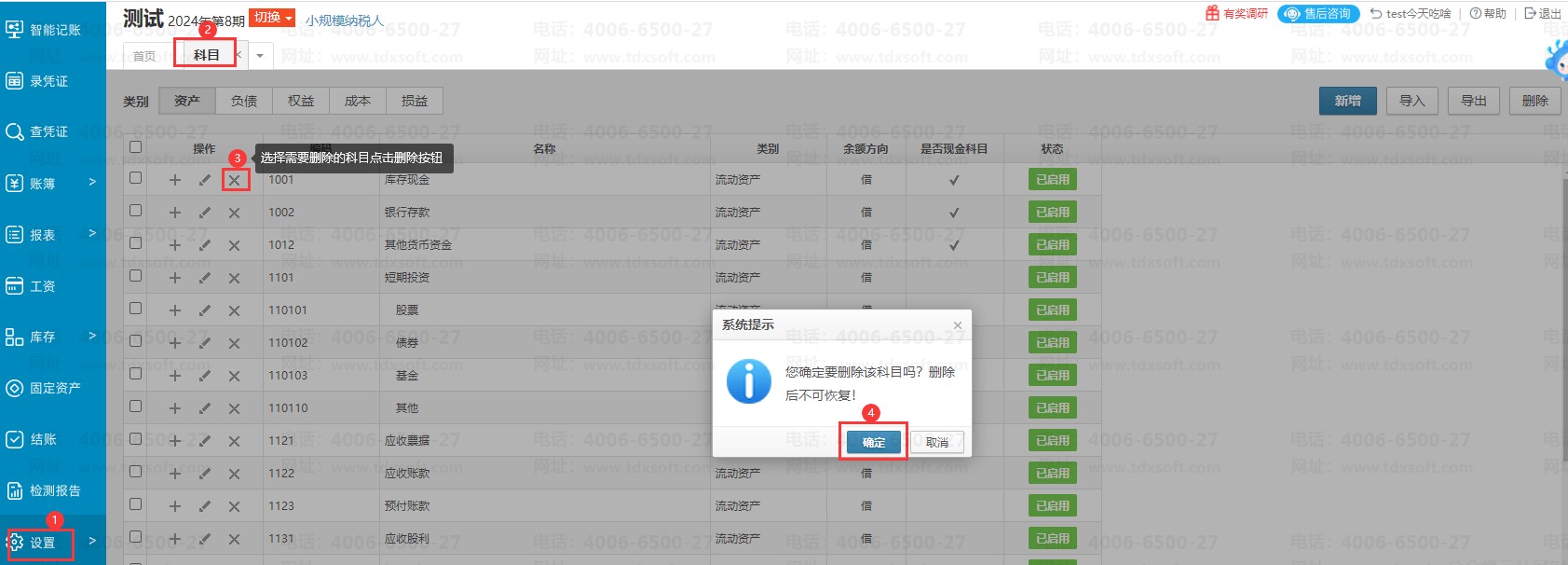This screenshot has height=565, width=1568.
Task: Open the tab list dropdown arrow
Action: pyautogui.click(x=260, y=56)
